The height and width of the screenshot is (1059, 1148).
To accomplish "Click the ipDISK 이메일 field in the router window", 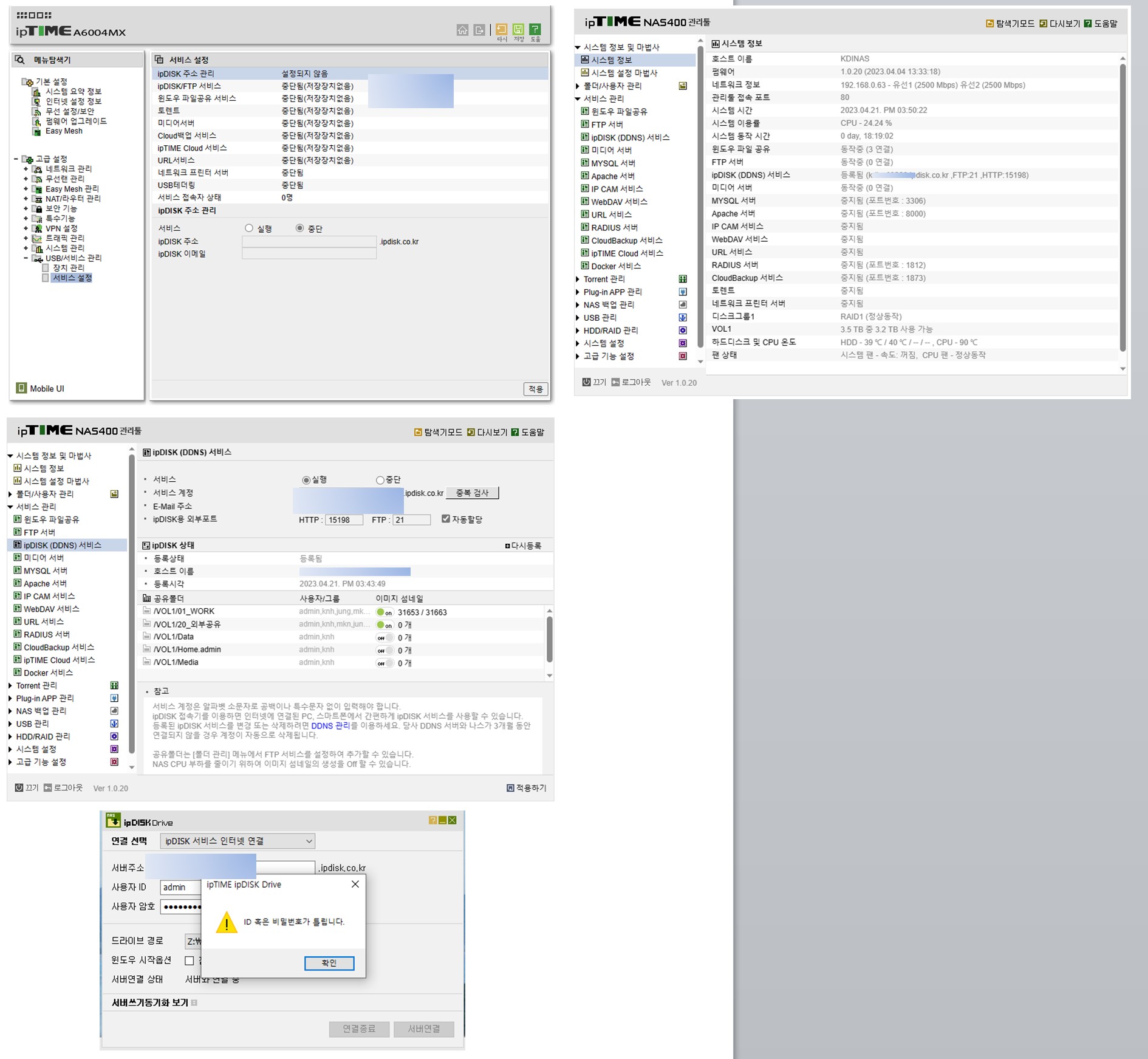I will tap(309, 254).
